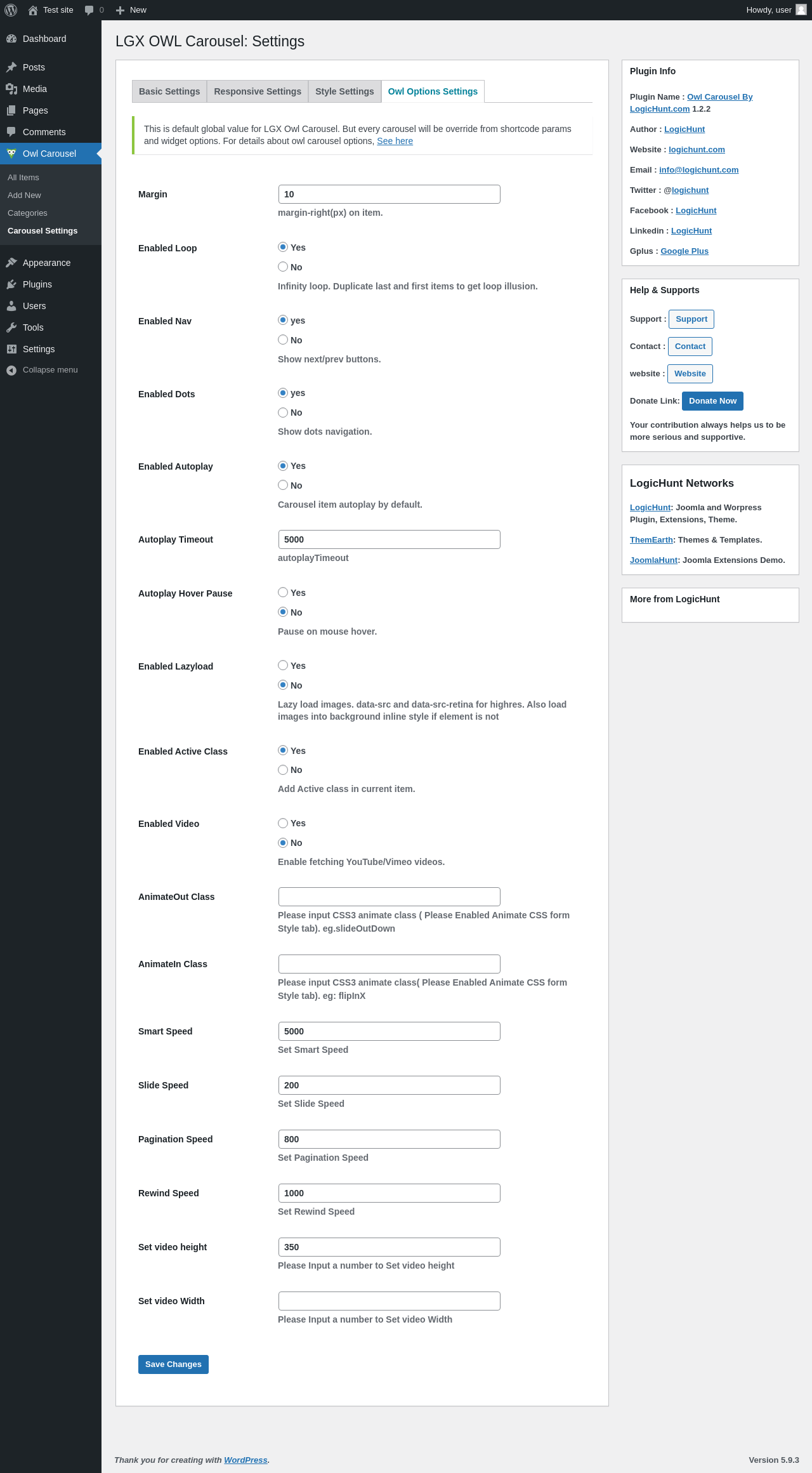
Task: Click the Donate Now button
Action: (712, 401)
